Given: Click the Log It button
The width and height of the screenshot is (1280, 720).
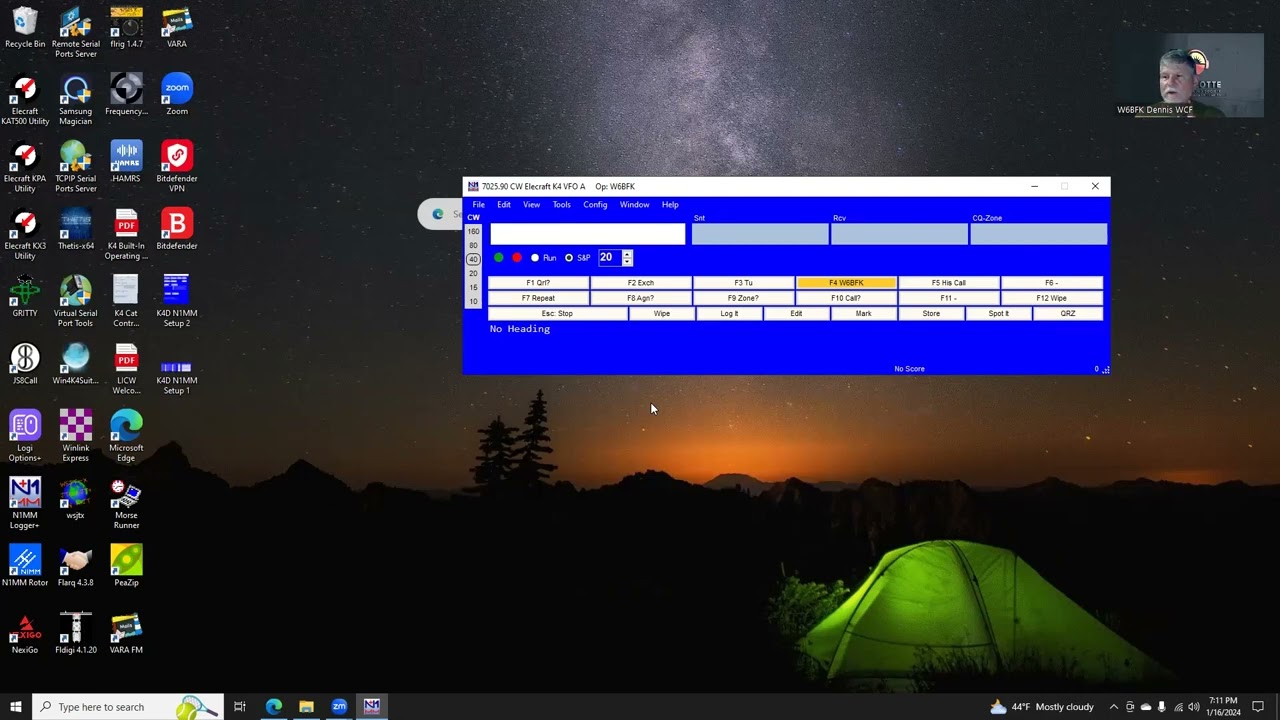Looking at the screenshot, I should (x=729, y=314).
